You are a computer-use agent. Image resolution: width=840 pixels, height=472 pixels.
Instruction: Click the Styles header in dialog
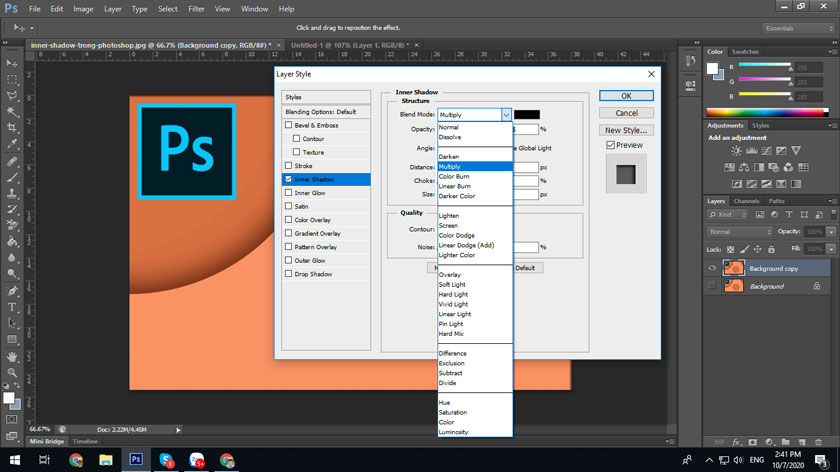coord(326,97)
